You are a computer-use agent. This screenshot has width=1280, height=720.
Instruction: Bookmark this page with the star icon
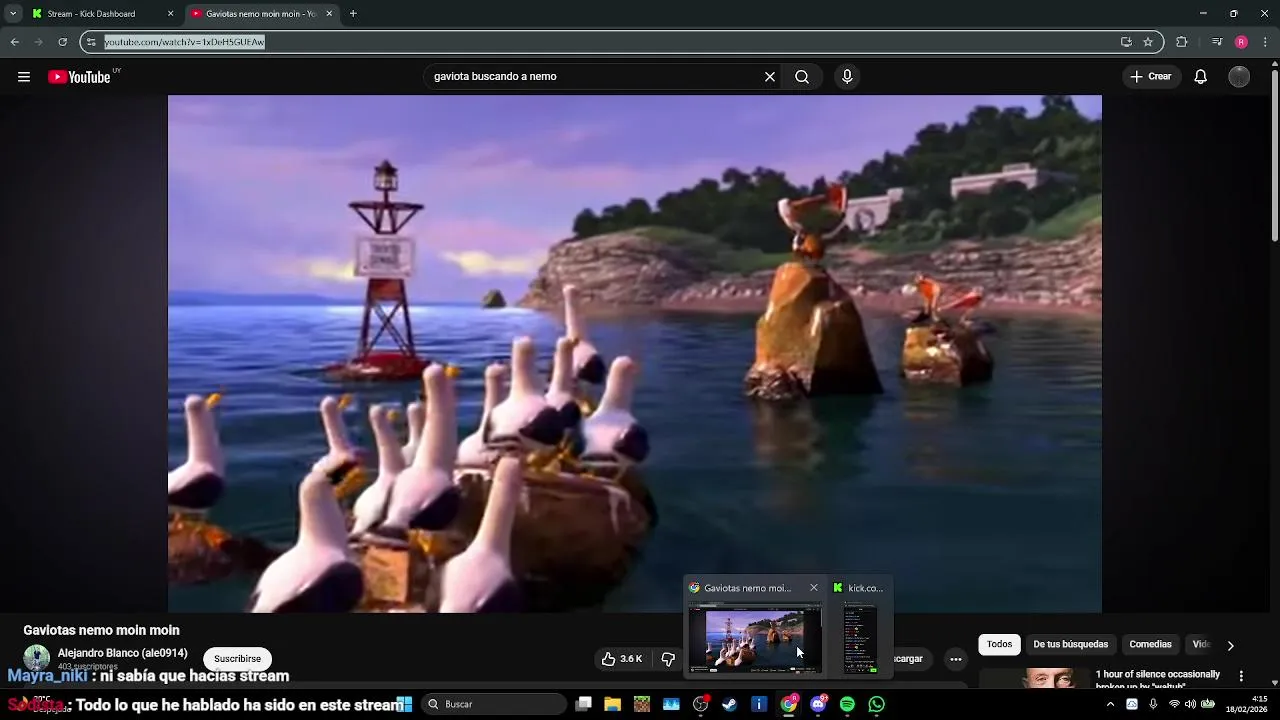pos(1148,42)
